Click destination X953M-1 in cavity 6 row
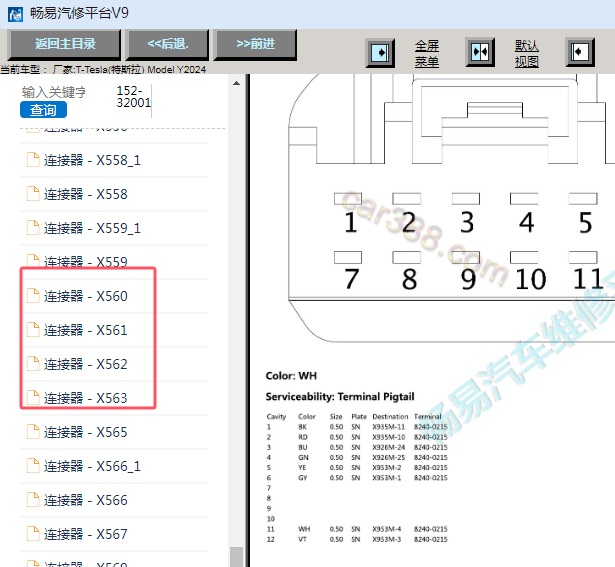The width and height of the screenshot is (615, 567). click(x=387, y=478)
